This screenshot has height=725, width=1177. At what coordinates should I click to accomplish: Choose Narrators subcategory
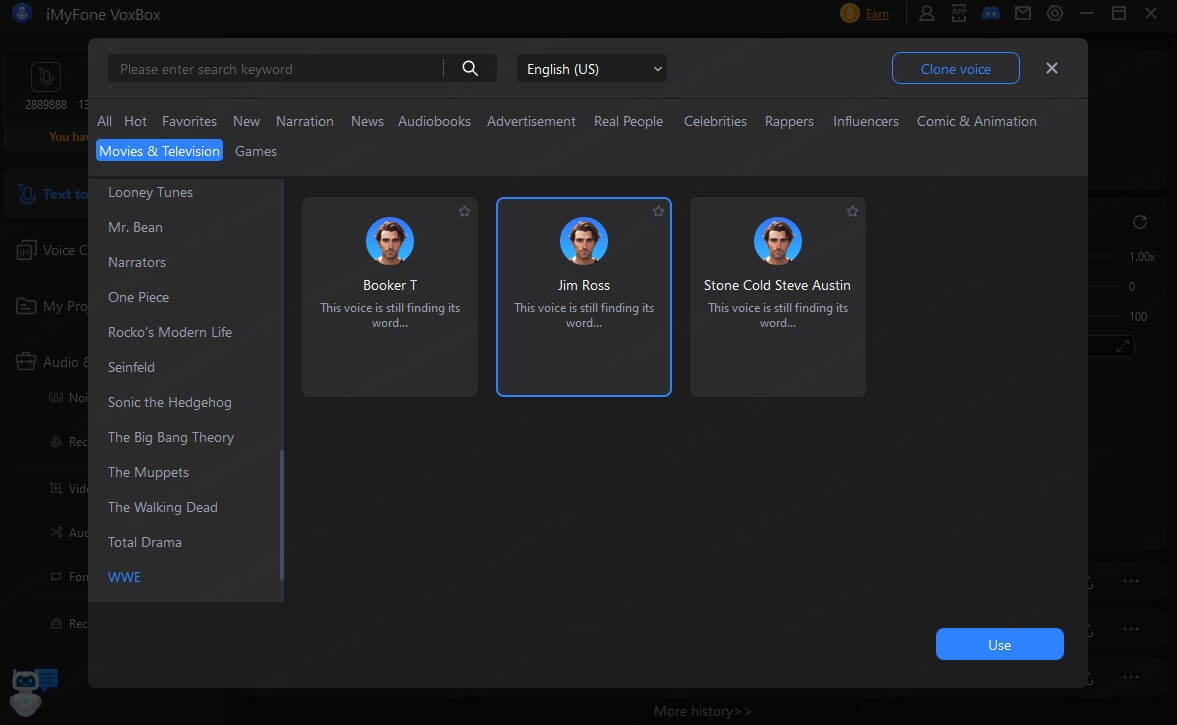[x=137, y=262]
